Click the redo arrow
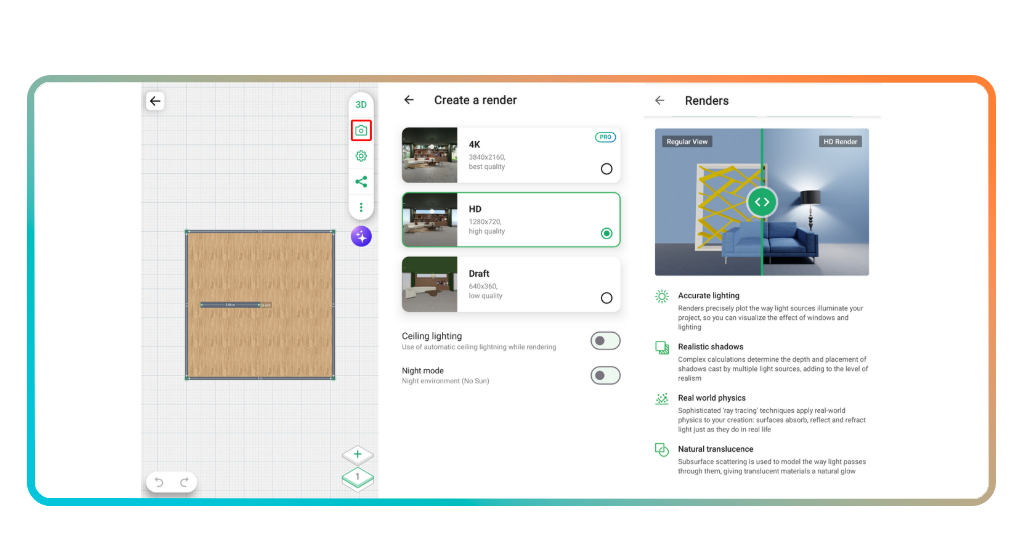Screen dimensions: 1024x536 point(184,482)
